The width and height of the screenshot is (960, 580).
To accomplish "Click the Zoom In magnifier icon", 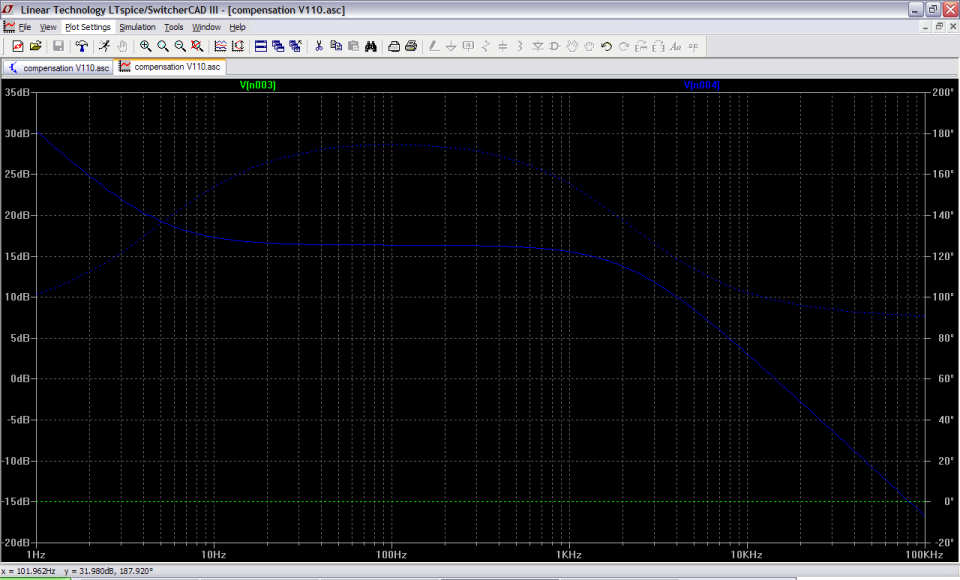I will [x=145, y=46].
